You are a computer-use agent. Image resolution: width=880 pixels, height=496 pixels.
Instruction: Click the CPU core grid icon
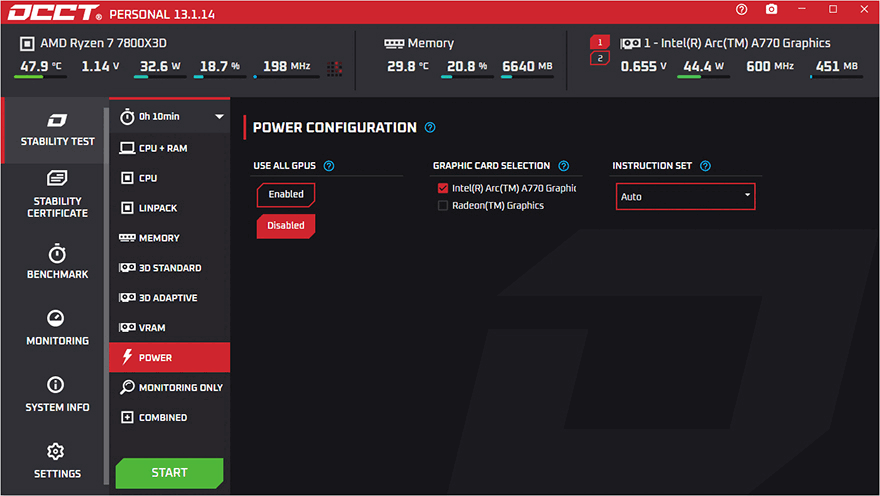[x=334, y=68]
